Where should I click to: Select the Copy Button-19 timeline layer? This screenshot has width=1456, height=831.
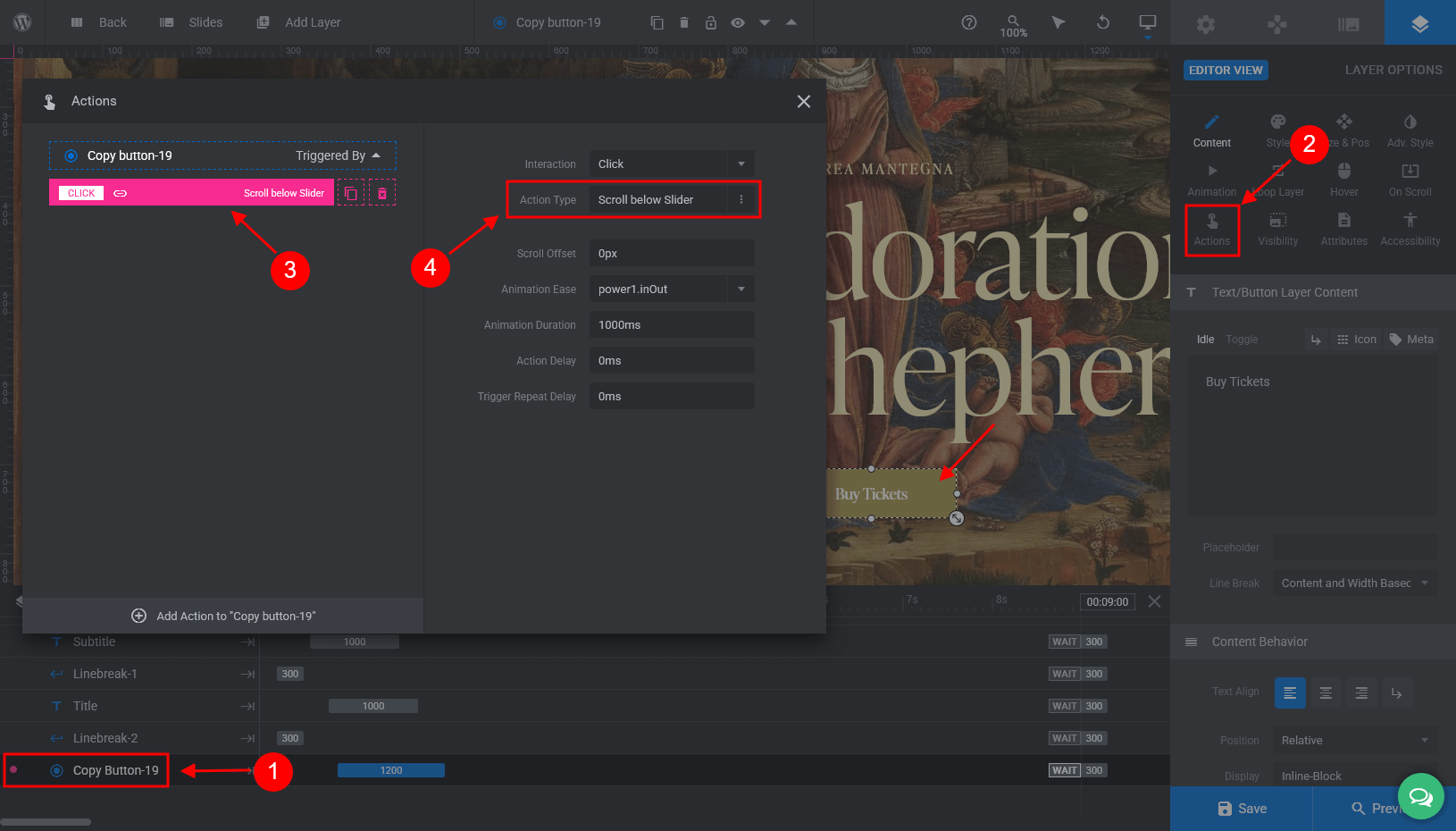pos(116,770)
